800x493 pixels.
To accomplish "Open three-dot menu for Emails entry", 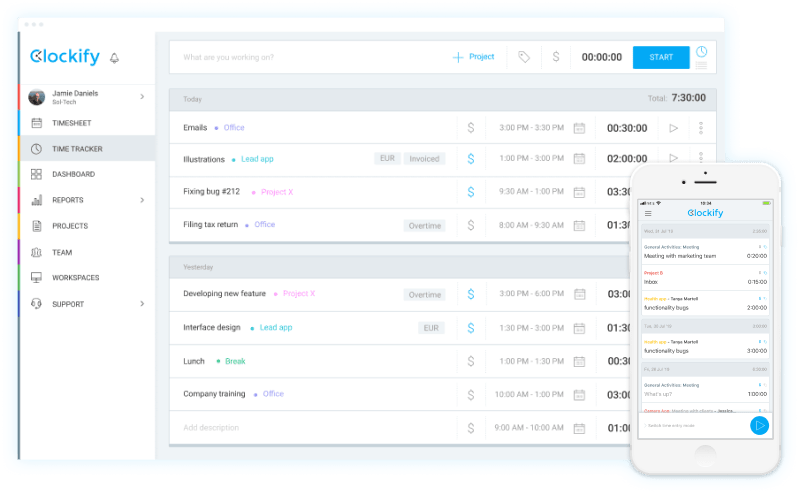I will tap(701, 128).
